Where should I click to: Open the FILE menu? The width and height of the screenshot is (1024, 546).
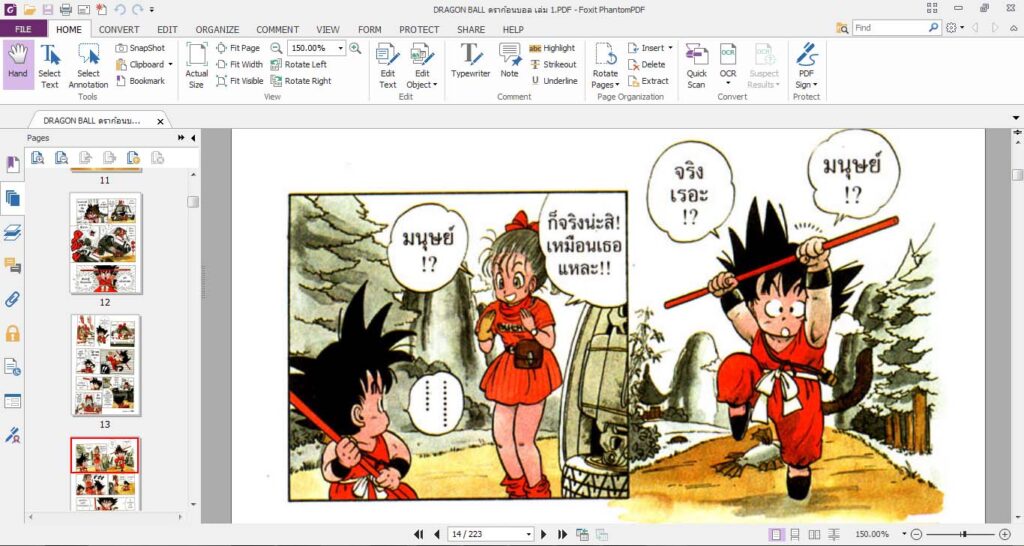(23, 29)
